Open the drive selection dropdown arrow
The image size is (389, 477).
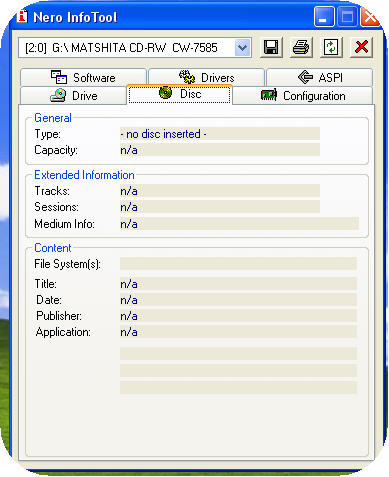[x=242, y=48]
